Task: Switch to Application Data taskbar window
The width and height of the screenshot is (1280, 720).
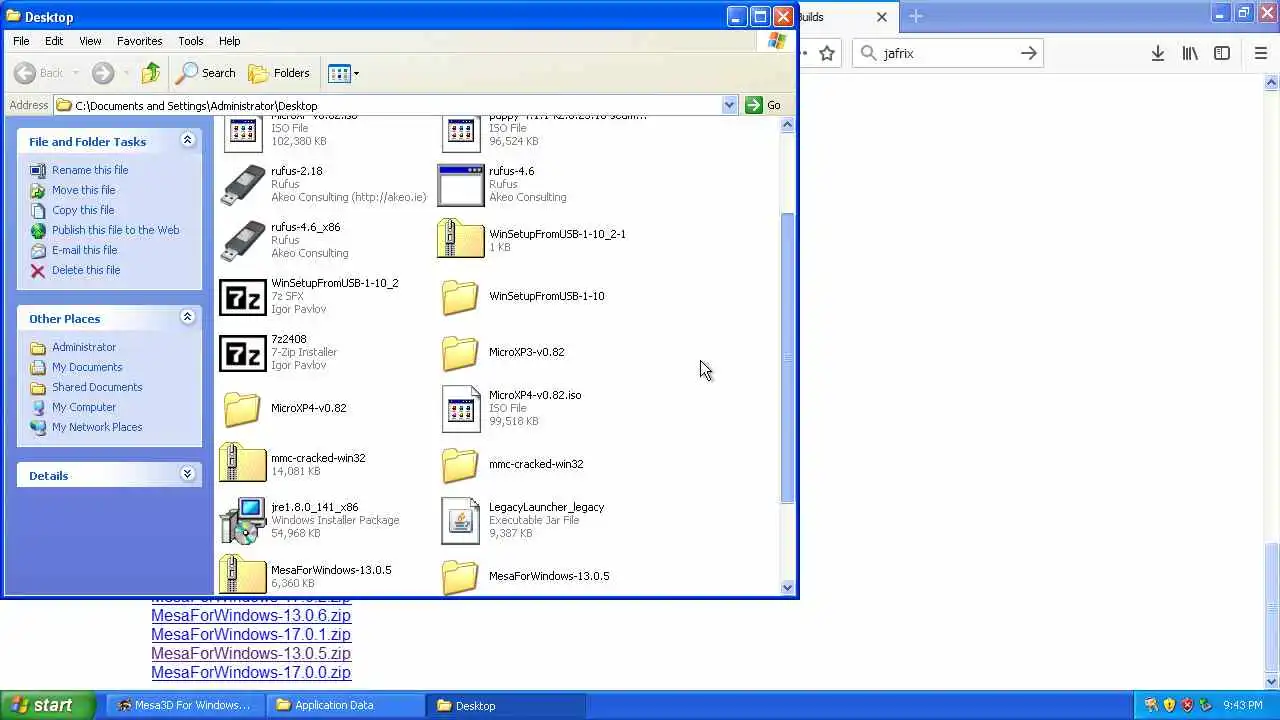Action: pyautogui.click(x=344, y=705)
